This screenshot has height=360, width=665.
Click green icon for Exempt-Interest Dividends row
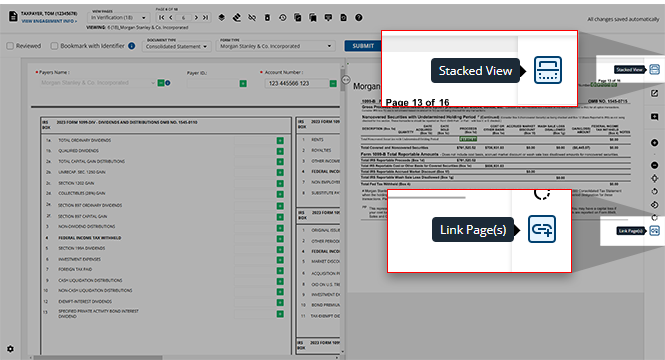[280, 302]
